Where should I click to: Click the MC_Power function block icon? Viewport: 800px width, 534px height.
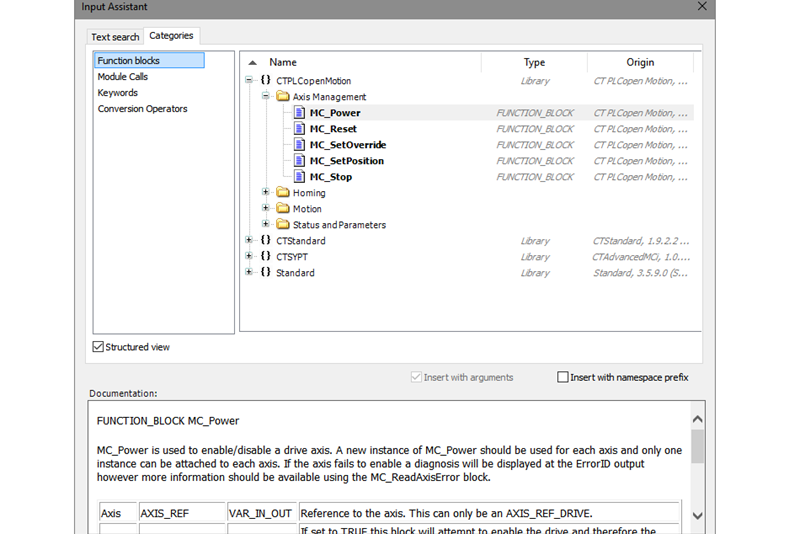point(300,113)
